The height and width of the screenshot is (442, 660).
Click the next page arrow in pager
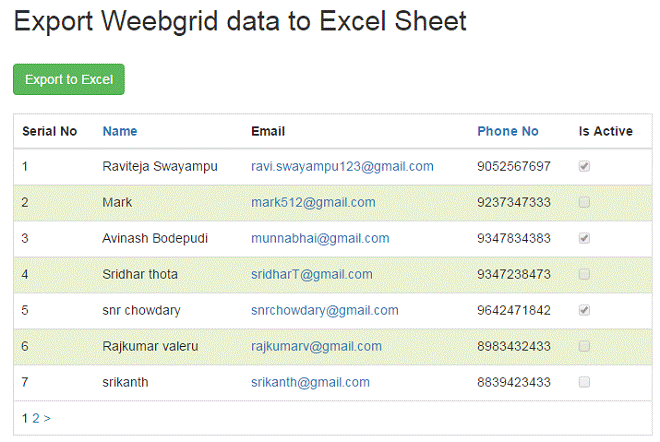click(47, 418)
